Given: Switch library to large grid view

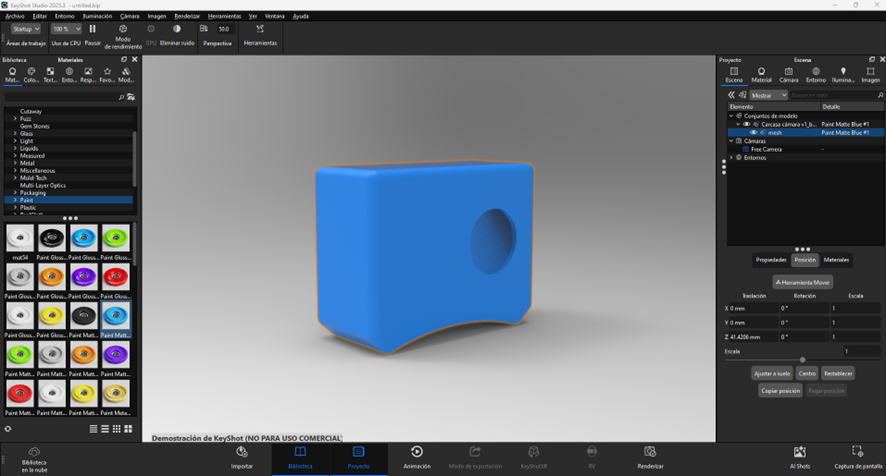Looking at the screenshot, I should [128, 429].
